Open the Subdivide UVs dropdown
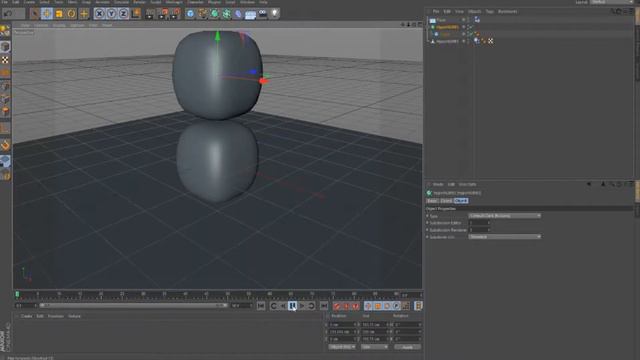The height and width of the screenshot is (360, 640). [x=504, y=237]
